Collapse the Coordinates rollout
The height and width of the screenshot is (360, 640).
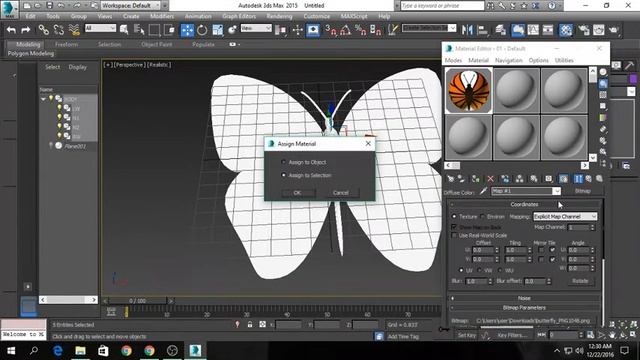coord(524,204)
